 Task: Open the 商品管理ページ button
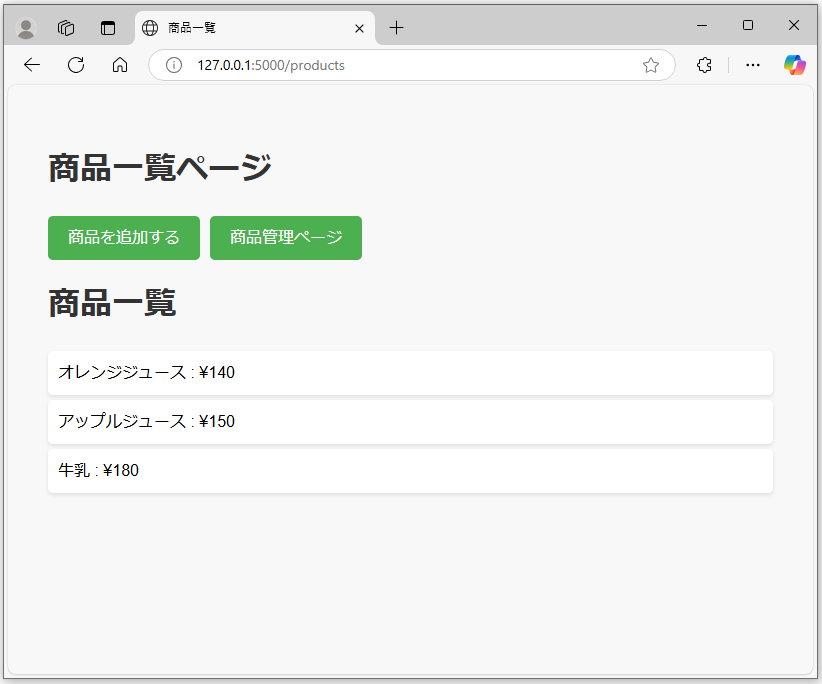pyautogui.click(x=286, y=237)
